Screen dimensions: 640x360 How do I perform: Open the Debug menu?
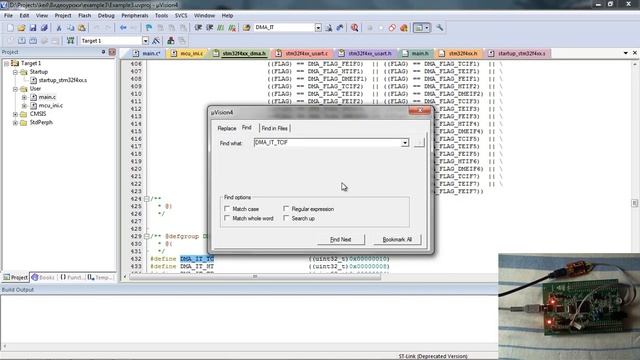click(106, 16)
